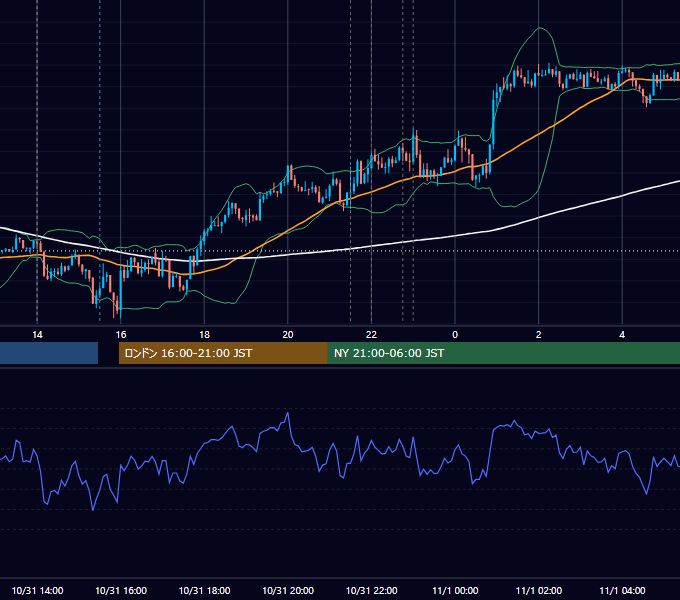The width and height of the screenshot is (680, 600).
Task: Click the hour 22 axis label
Action: pyautogui.click(x=371, y=334)
